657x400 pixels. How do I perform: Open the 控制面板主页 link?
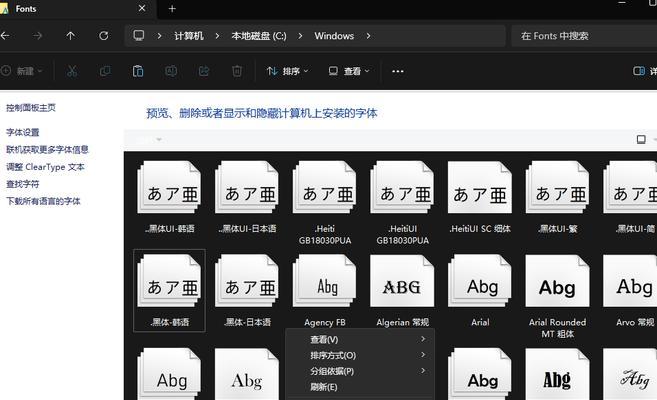pos(31,108)
